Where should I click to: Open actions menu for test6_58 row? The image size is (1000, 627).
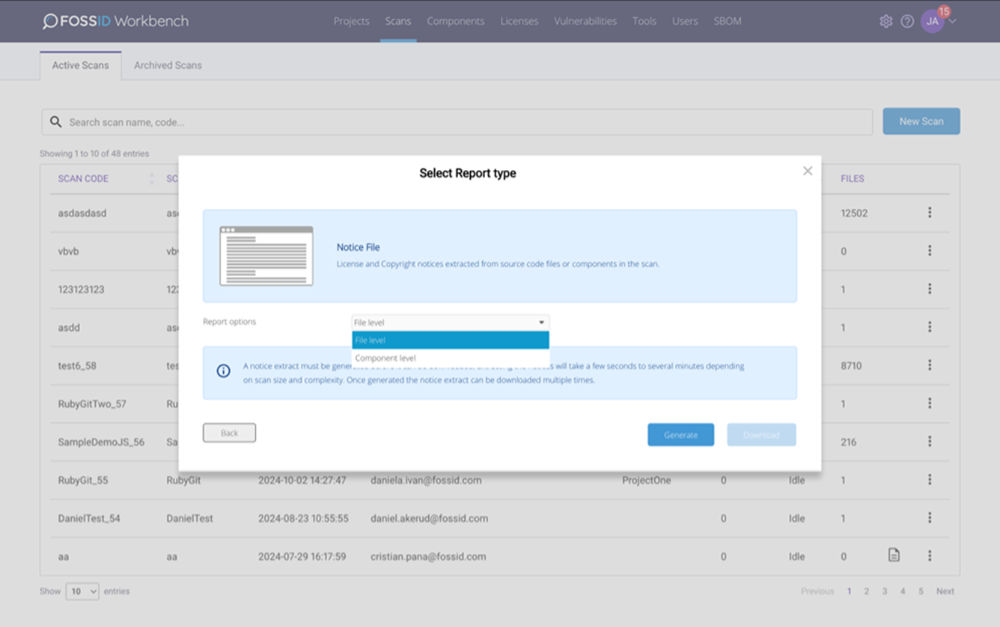click(x=929, y=365)
